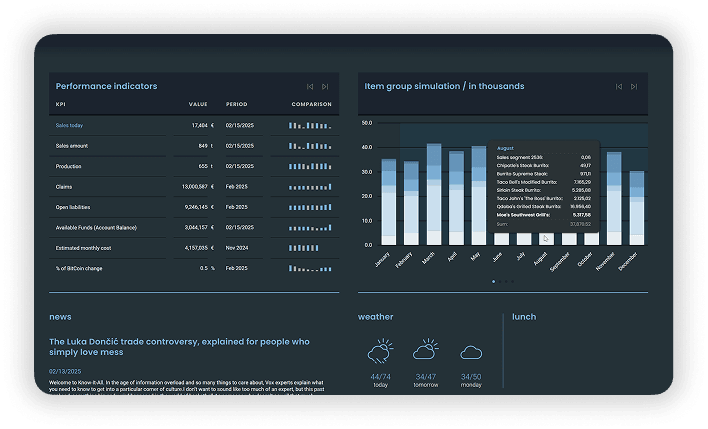Click the KPI column header
Screen dimensions: 708x429
pyautogui.click(x=61, y=104)
